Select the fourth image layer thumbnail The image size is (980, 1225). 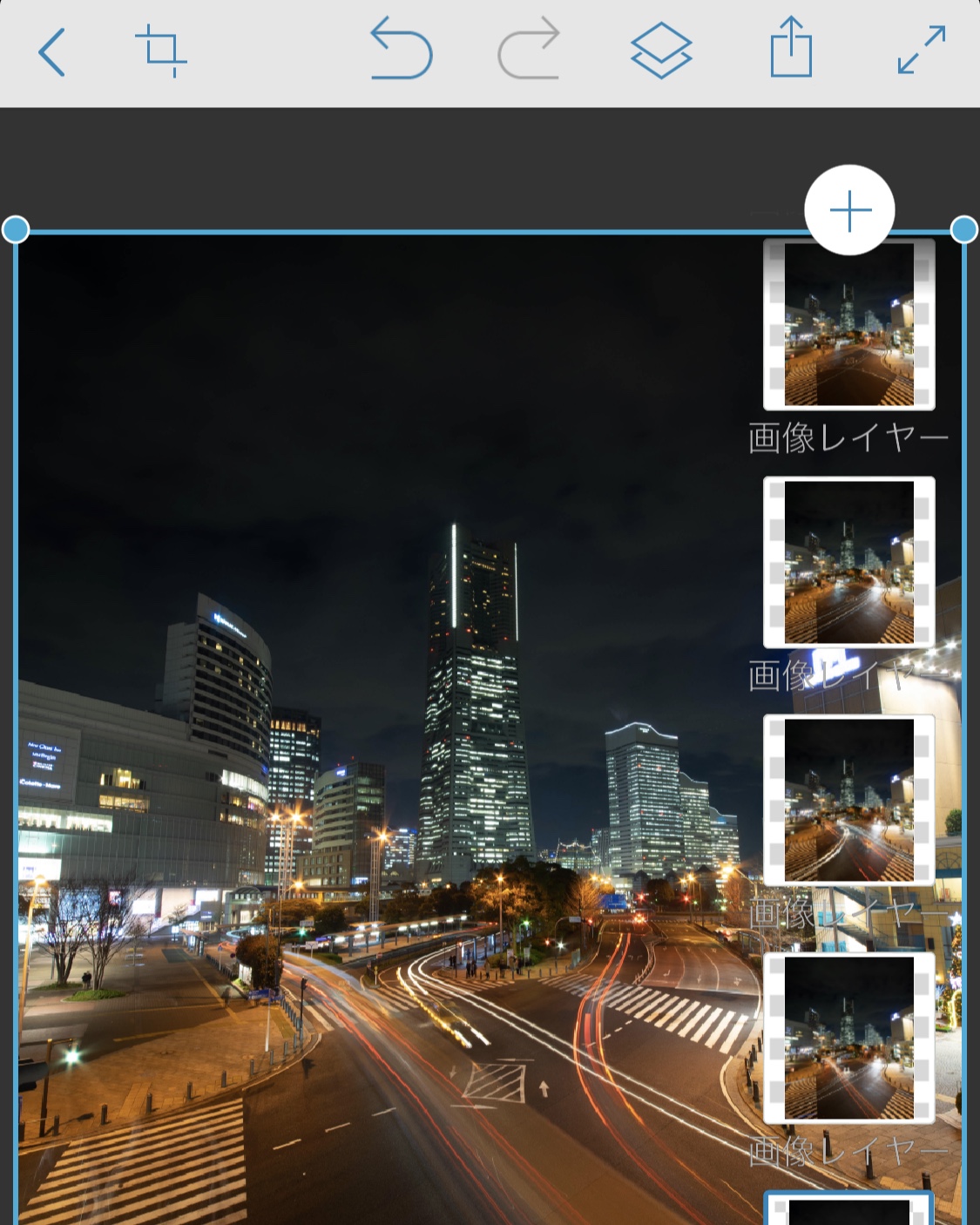[x=849, y=1038]
